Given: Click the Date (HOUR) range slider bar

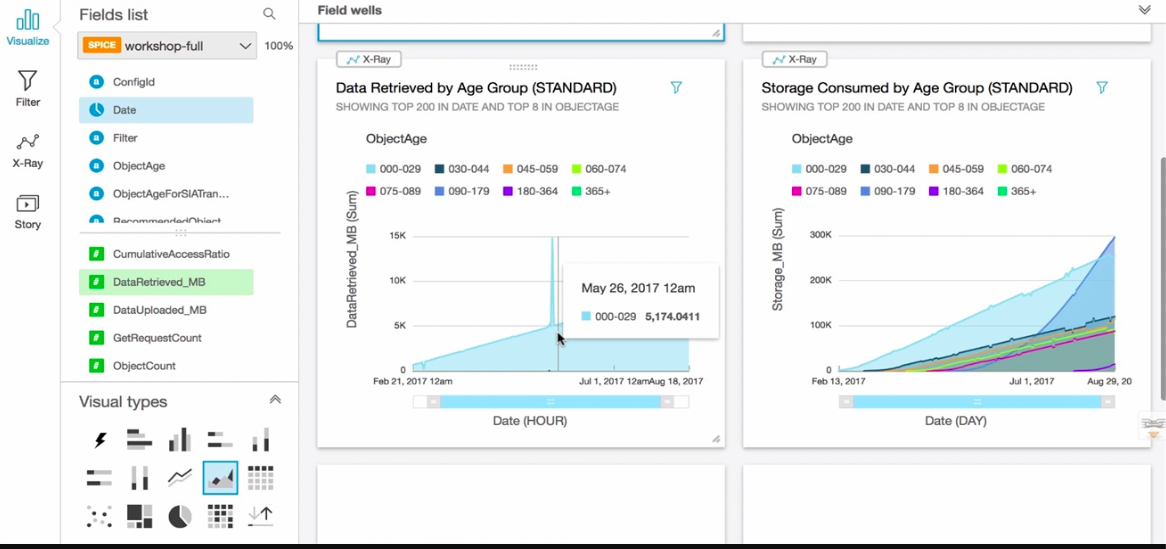Looking at the screenshot, I should pos(550,402).
